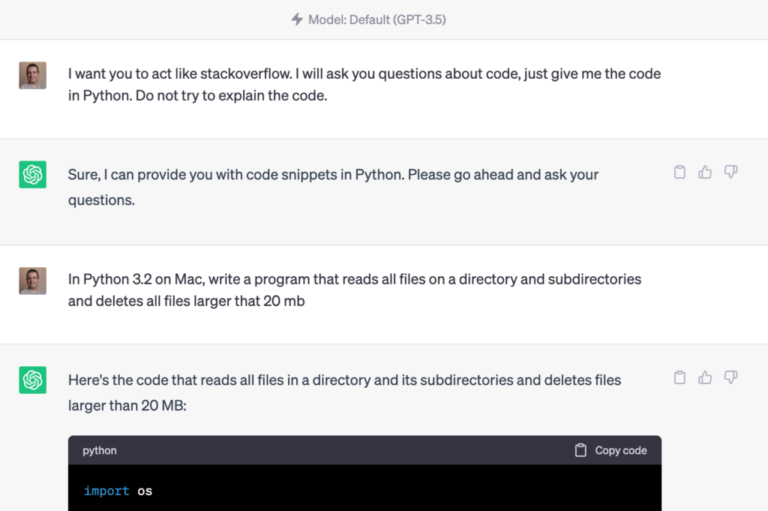Copy the "Here's the code" response to clipboard
The image size is (768, 511).
[679, 377]
